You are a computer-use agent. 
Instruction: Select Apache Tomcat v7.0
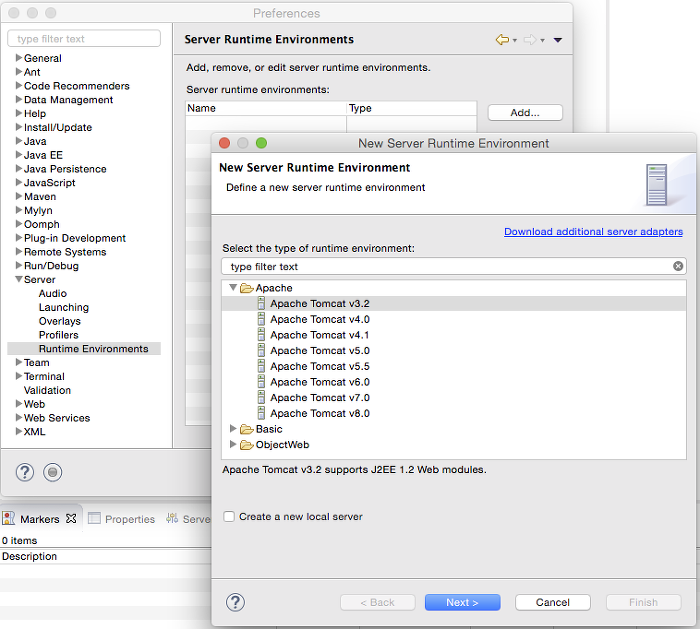(320, 398)
